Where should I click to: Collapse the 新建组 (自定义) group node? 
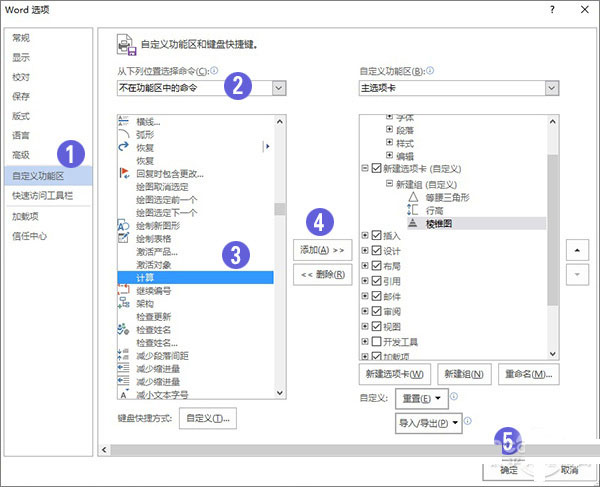(x=390, y=183)
